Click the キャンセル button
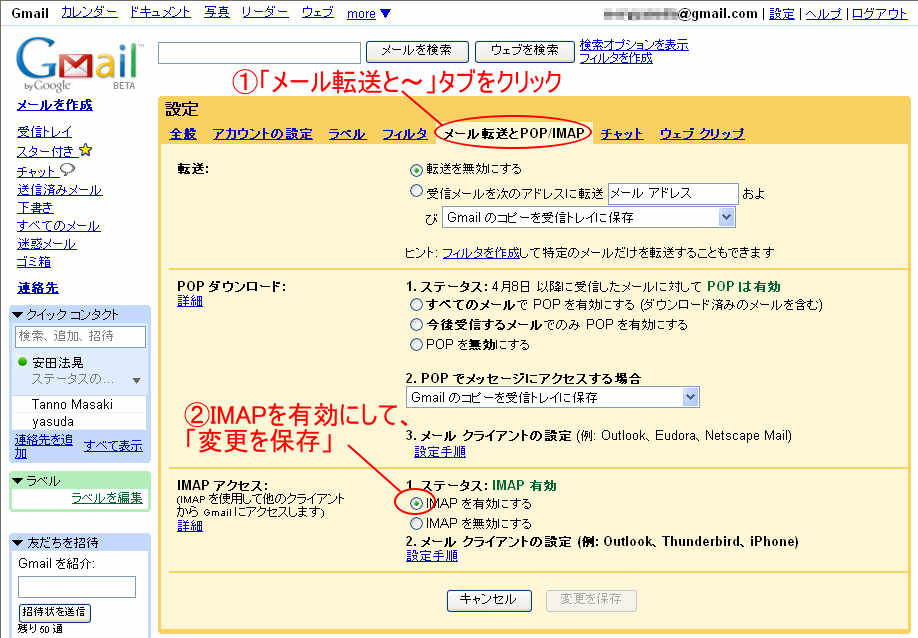The image size is (918, 638). point(489,600)
